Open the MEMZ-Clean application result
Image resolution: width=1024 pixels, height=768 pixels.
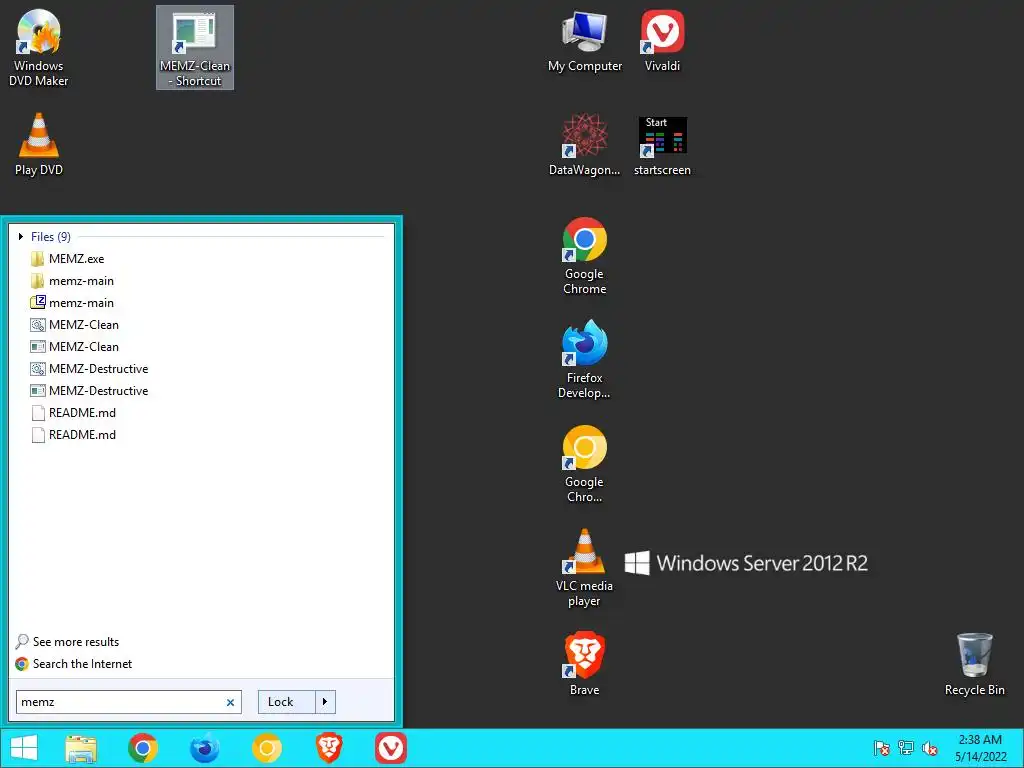tap(74, 347)
